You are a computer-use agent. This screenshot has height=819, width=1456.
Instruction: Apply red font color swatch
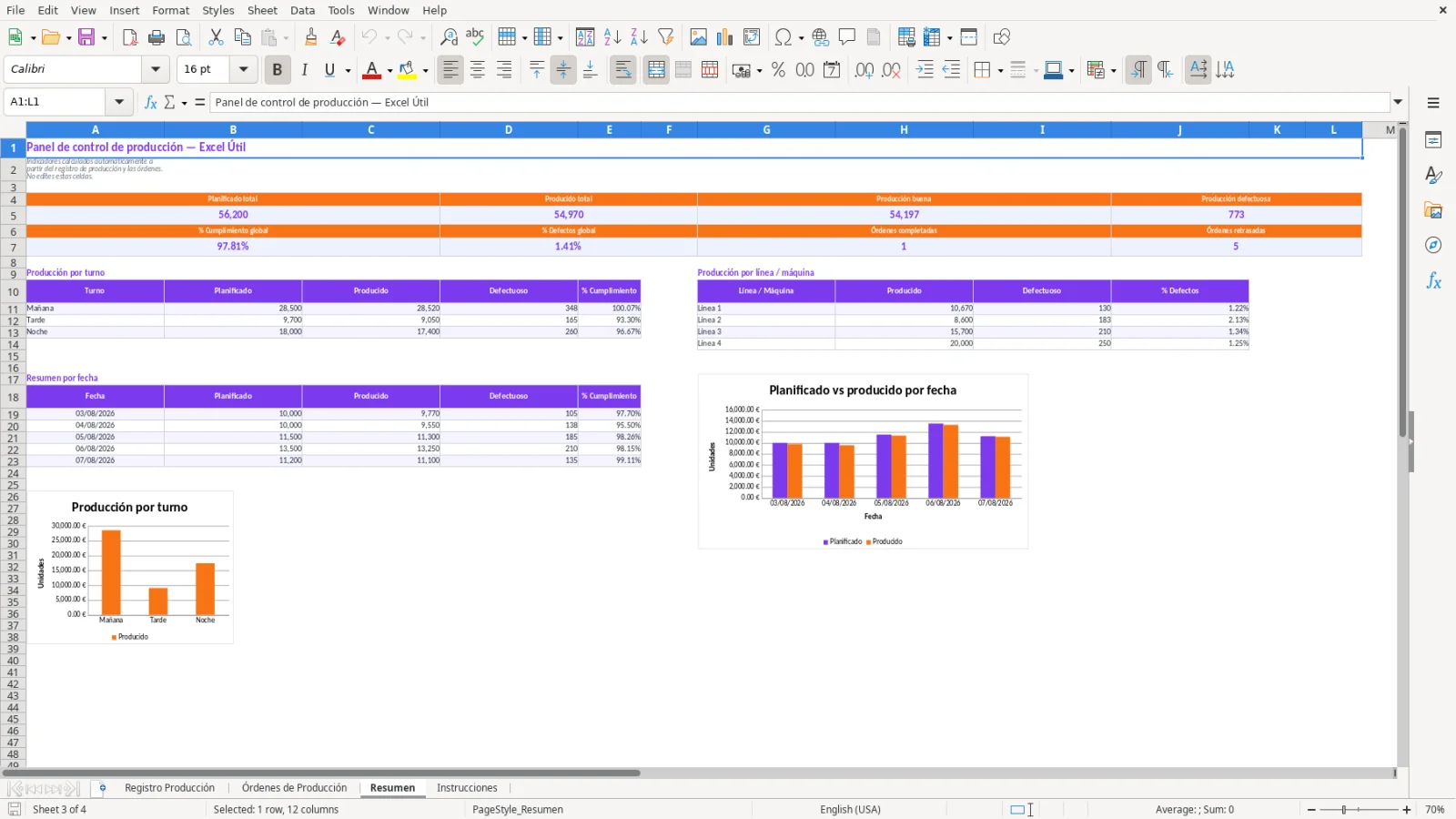click(x=372, y=70)
